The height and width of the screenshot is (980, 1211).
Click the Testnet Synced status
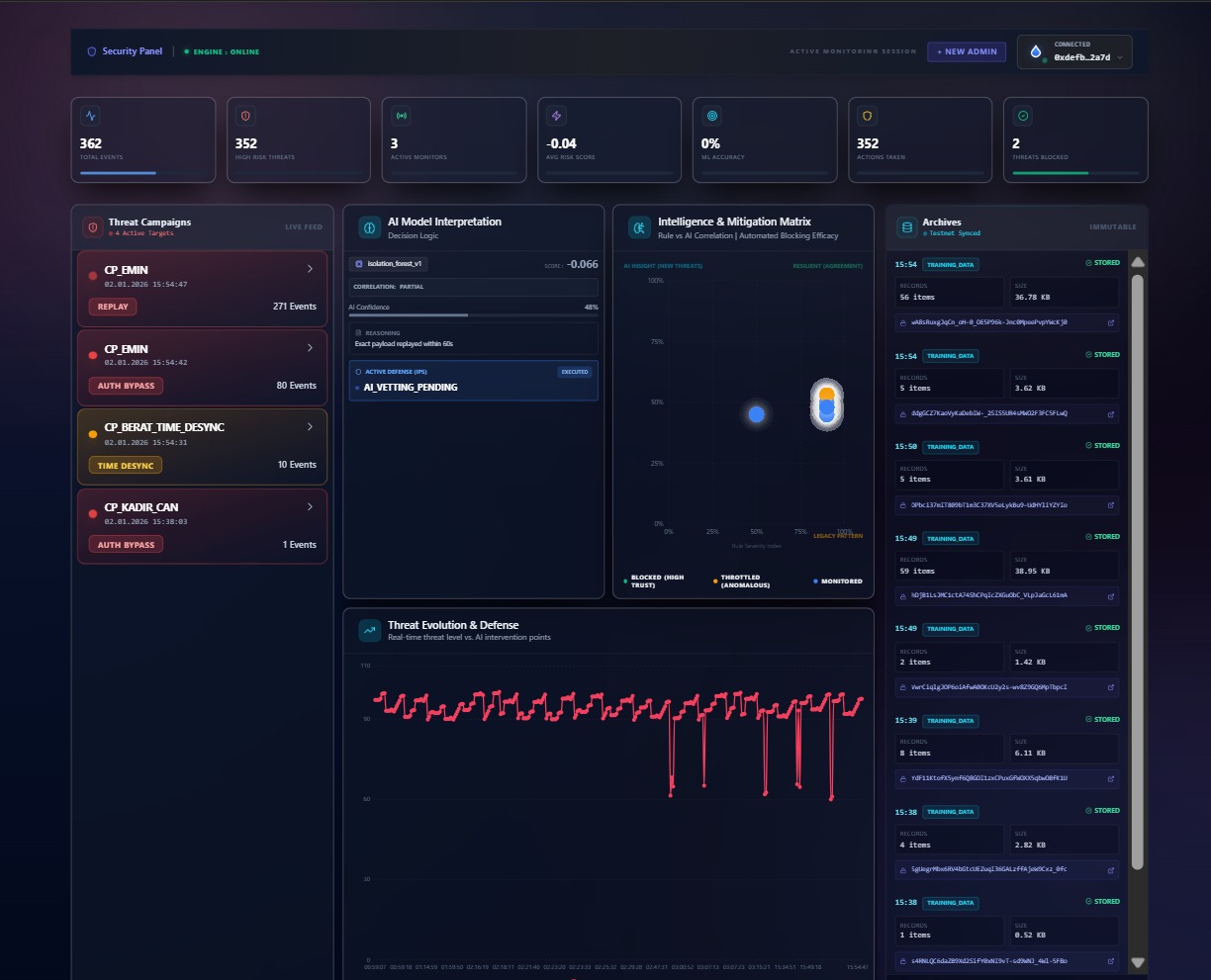coord(952,233)
